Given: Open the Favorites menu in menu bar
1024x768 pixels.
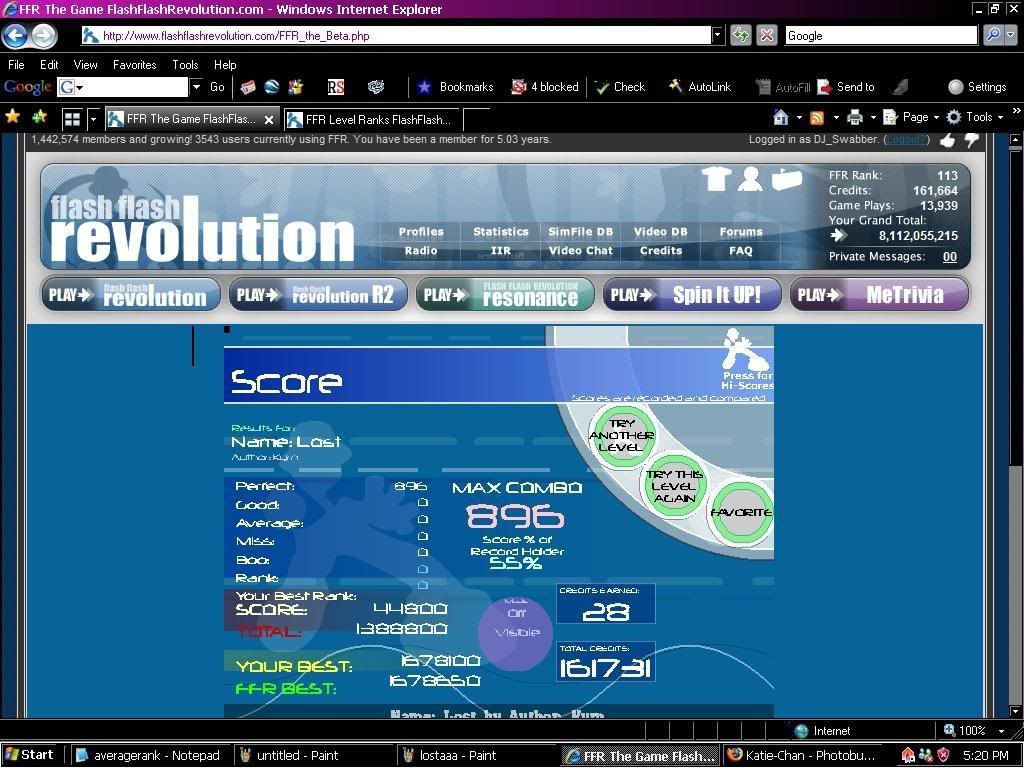Looking at the screenshot, I should (x=134, y=64).
